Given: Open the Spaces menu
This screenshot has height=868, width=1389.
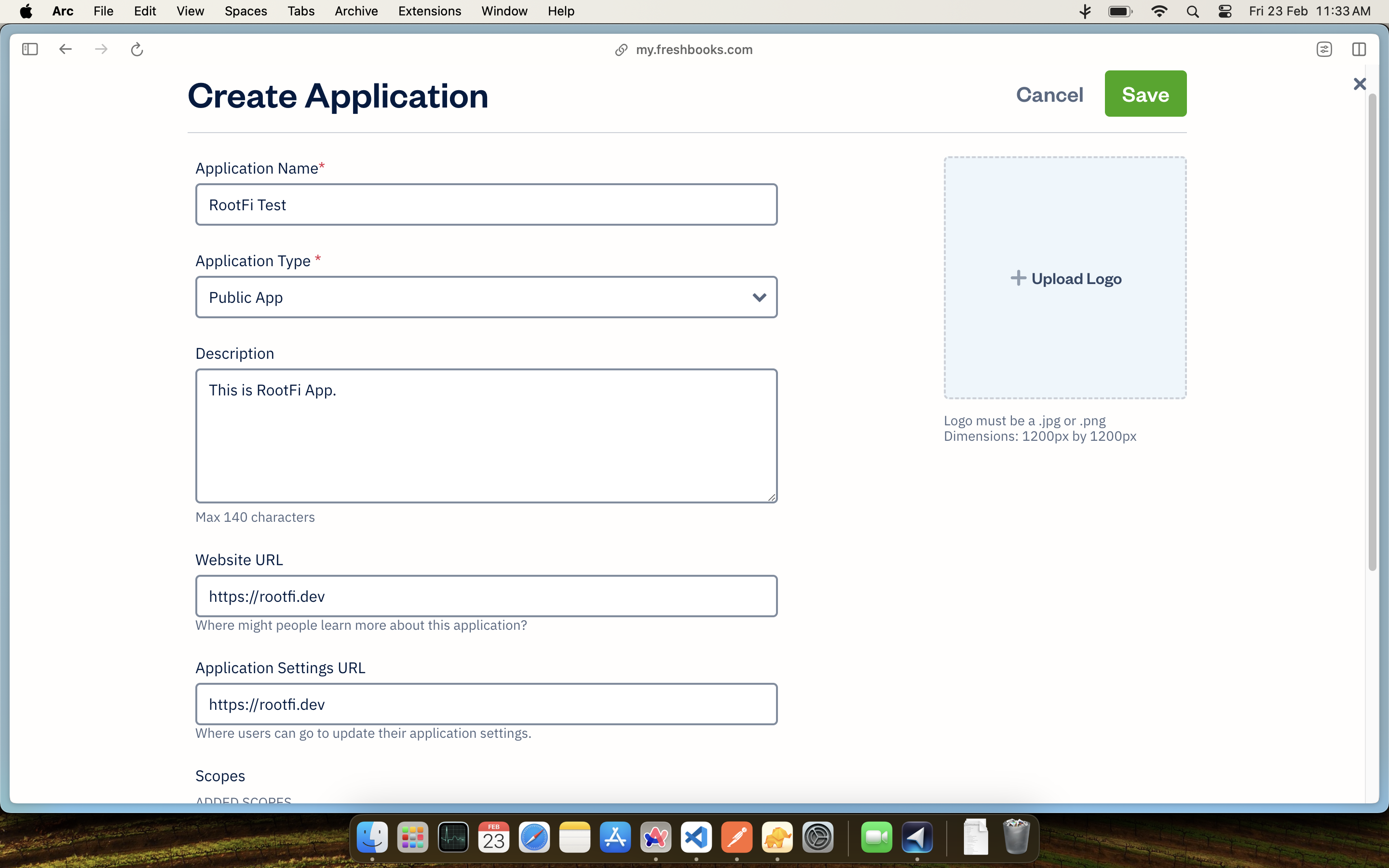Looking at the screenshot, I should 245,12.
